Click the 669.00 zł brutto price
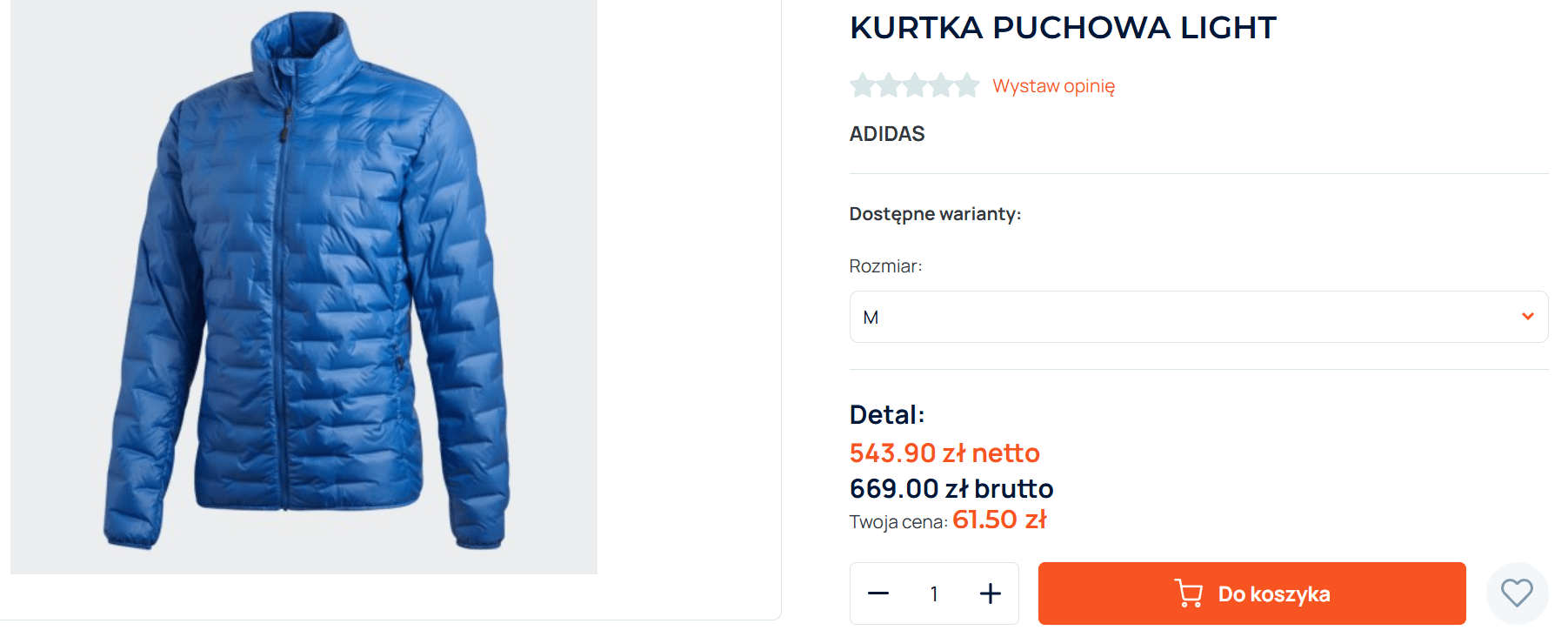Image resolution: width=1568 pixels, height=637 pixels. tap(951, 488)
